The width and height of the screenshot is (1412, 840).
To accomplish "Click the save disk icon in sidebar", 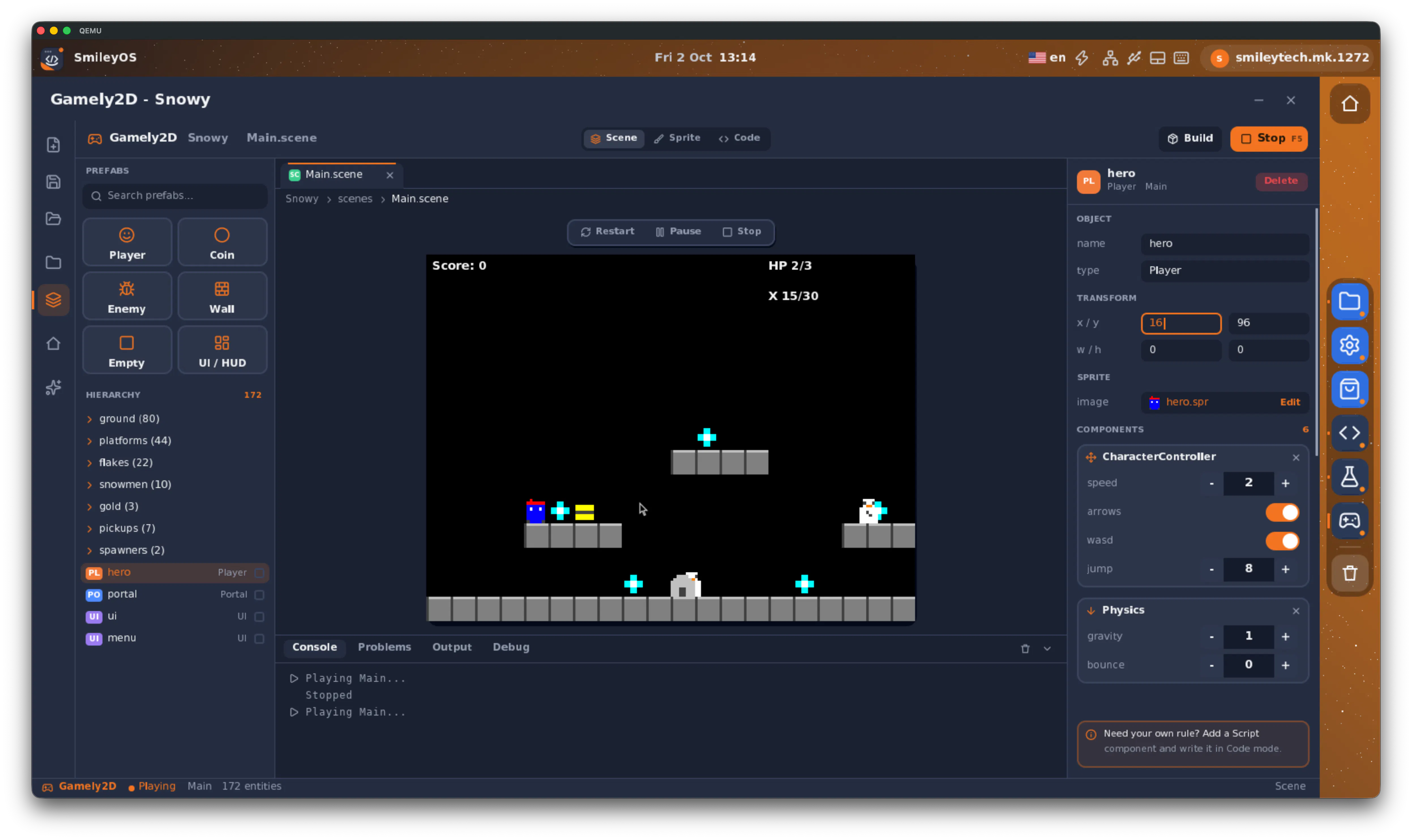I will coord(53,182).
